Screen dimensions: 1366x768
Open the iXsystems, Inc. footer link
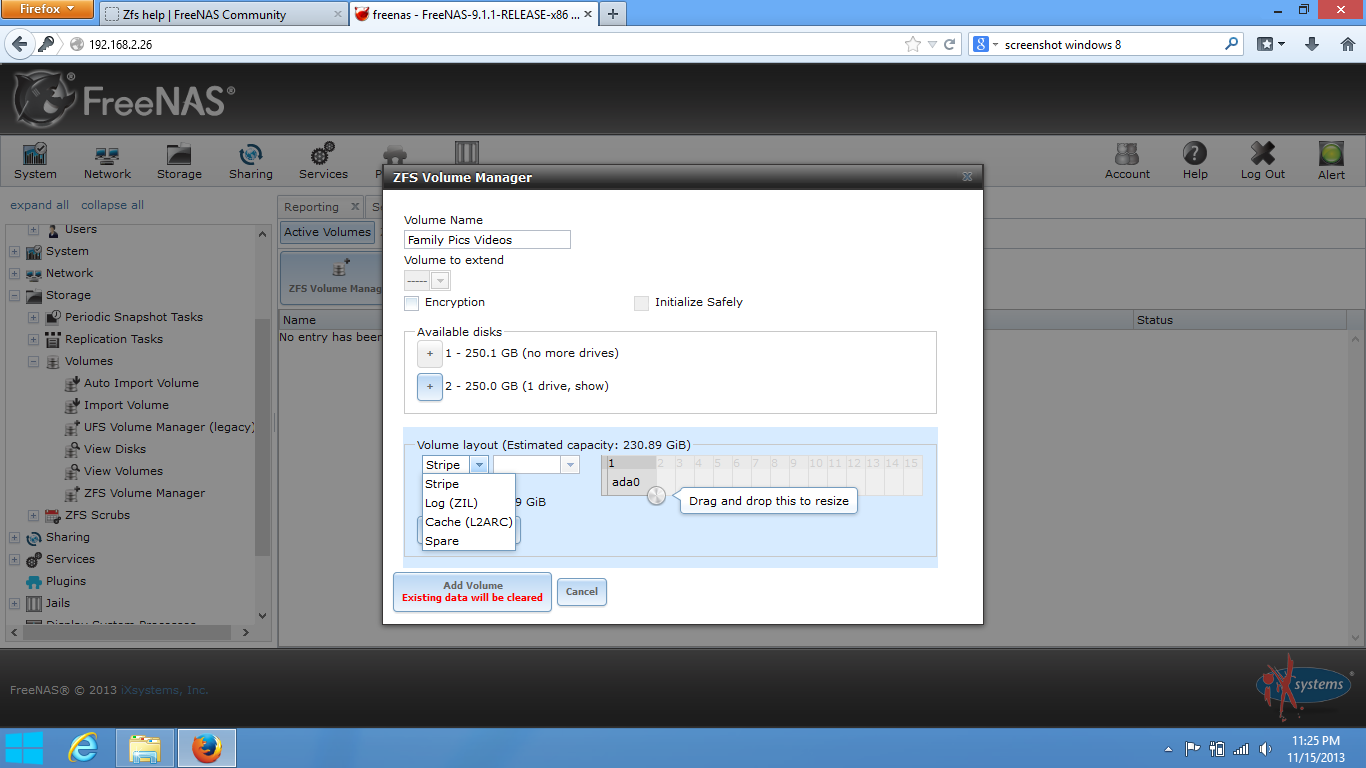point(164,690)
